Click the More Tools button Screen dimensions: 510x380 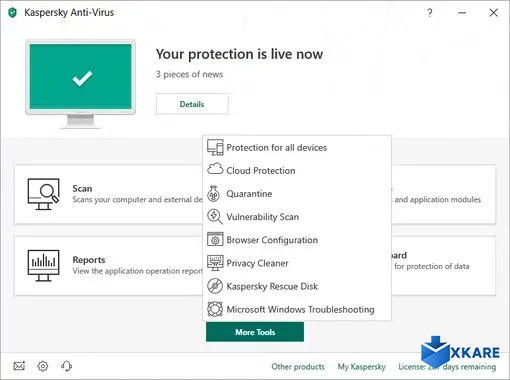coord(255,332)
